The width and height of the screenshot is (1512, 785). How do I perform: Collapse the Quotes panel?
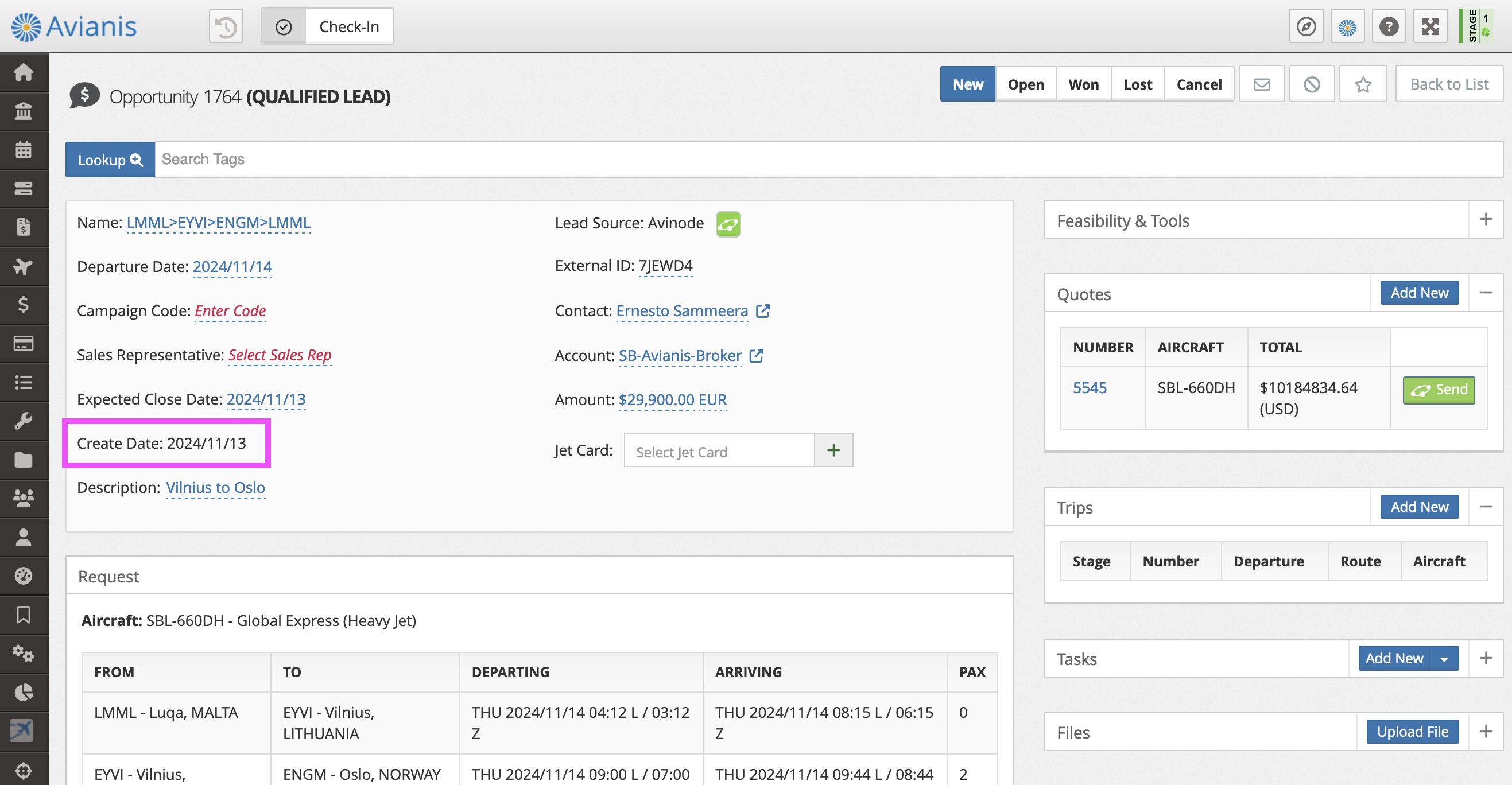[1486, 293]
